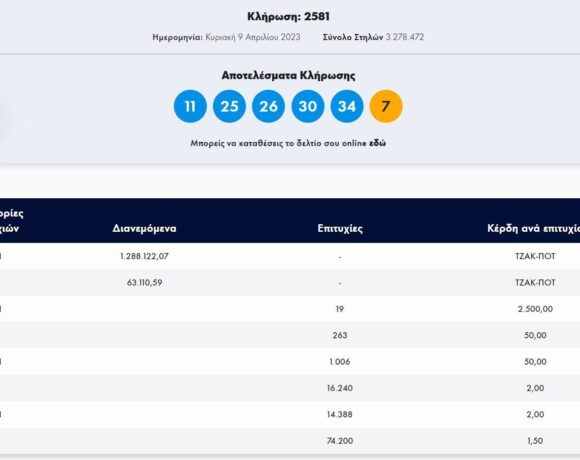Open the 'εδώ' online submission link

click(x=377, y=143)
